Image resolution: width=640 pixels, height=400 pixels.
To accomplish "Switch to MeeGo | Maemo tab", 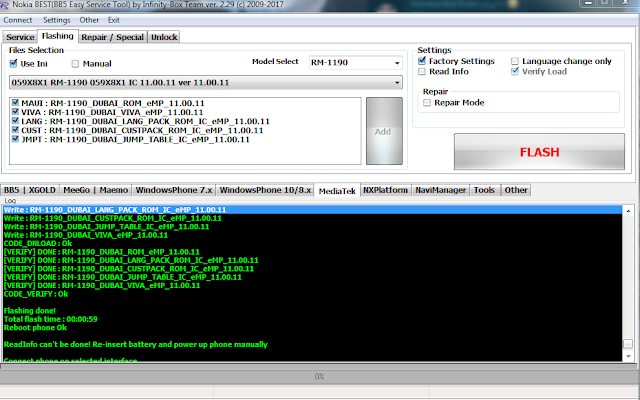I will [96, 190].
